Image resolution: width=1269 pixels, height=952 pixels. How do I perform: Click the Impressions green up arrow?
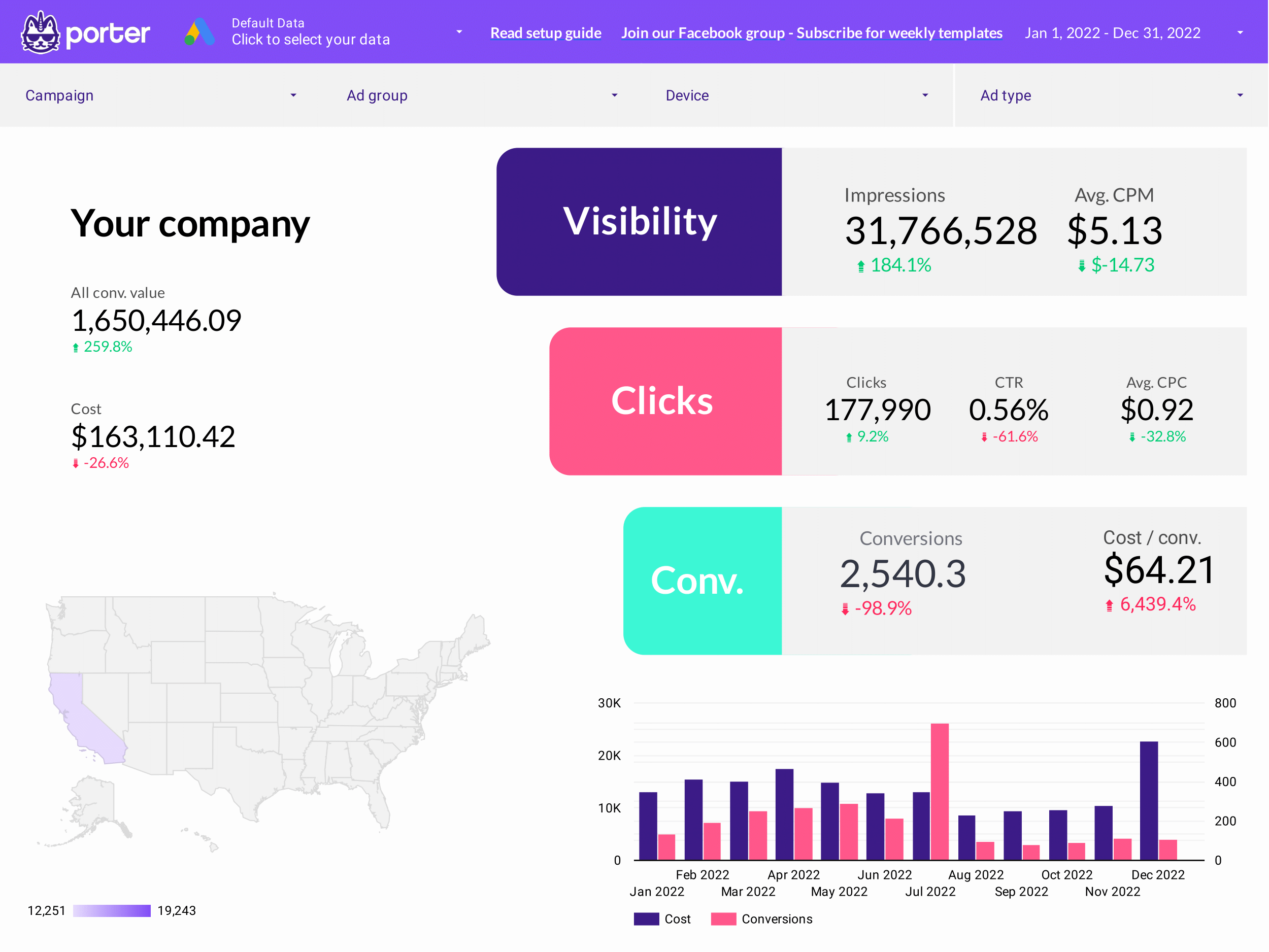click(860, 266)
